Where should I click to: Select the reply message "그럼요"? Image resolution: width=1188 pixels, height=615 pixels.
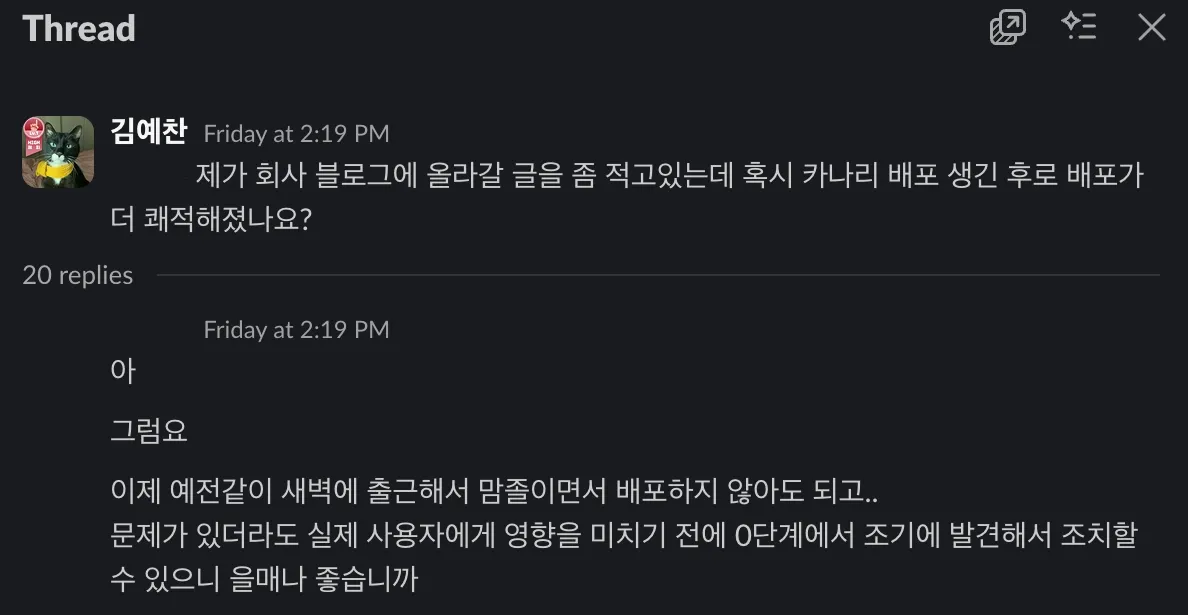point(149,432)
